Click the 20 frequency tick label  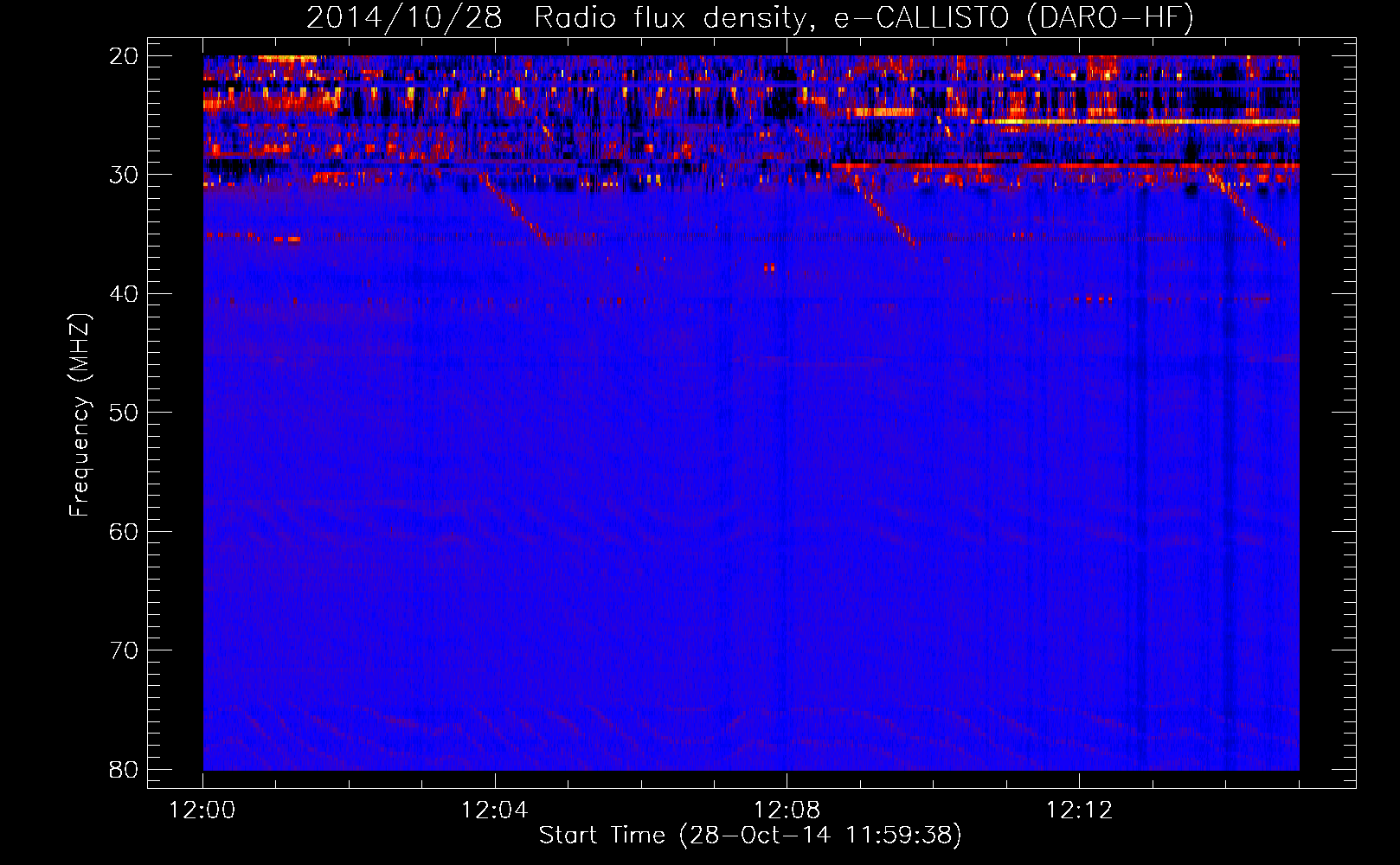(125, 56)
